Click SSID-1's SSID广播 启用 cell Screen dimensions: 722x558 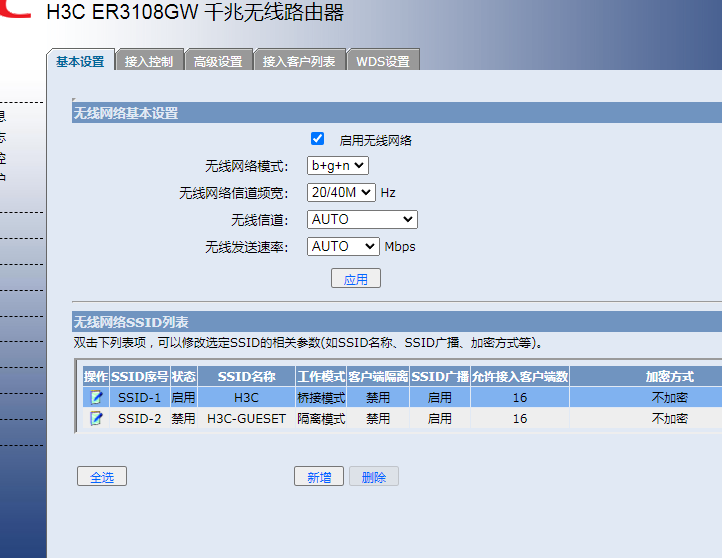[440, 397]
